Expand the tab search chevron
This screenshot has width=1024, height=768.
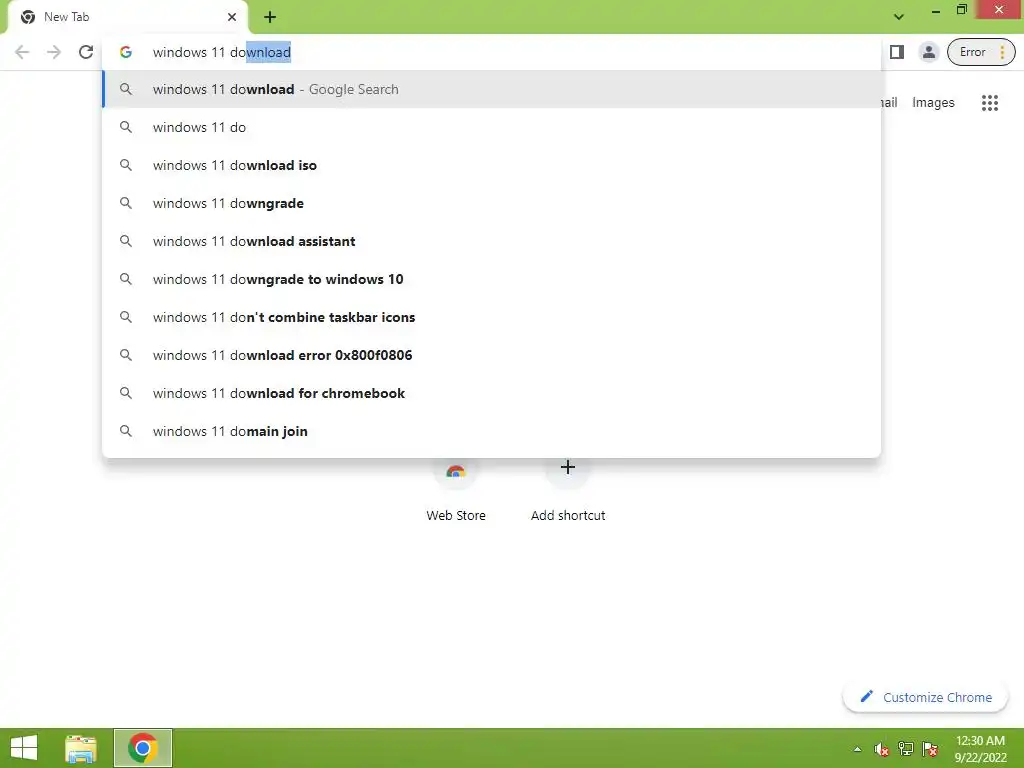[899, 17]
